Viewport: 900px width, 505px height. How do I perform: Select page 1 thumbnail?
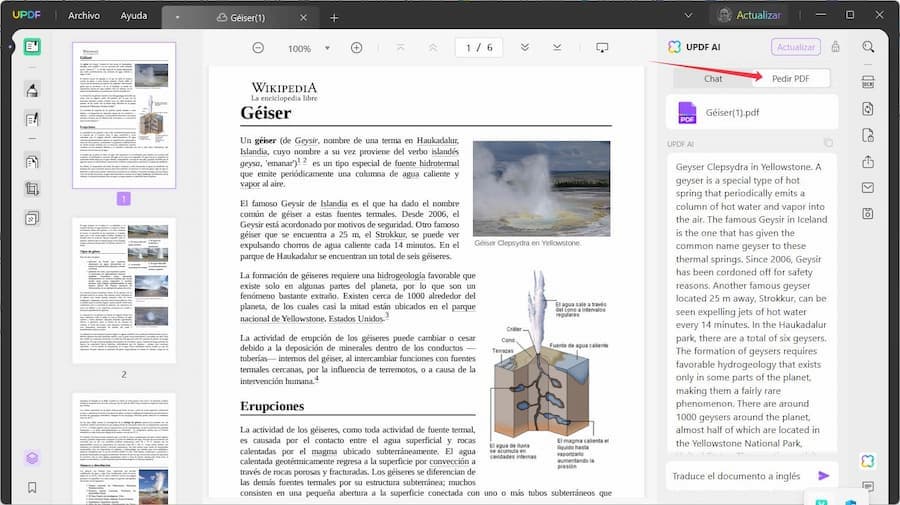click(124, 115)
